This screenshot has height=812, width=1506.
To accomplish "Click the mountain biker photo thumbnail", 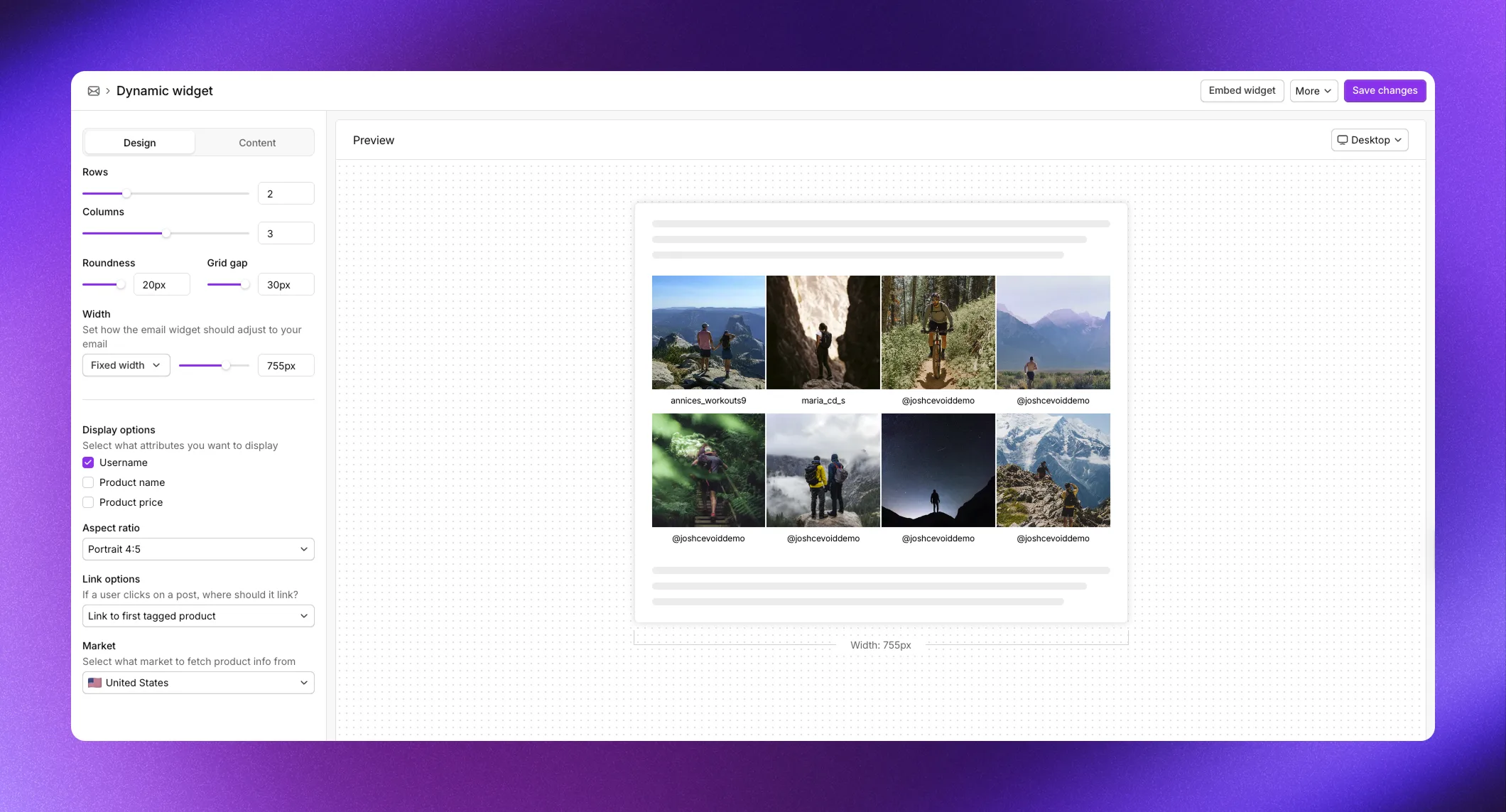I will point(938,332).
